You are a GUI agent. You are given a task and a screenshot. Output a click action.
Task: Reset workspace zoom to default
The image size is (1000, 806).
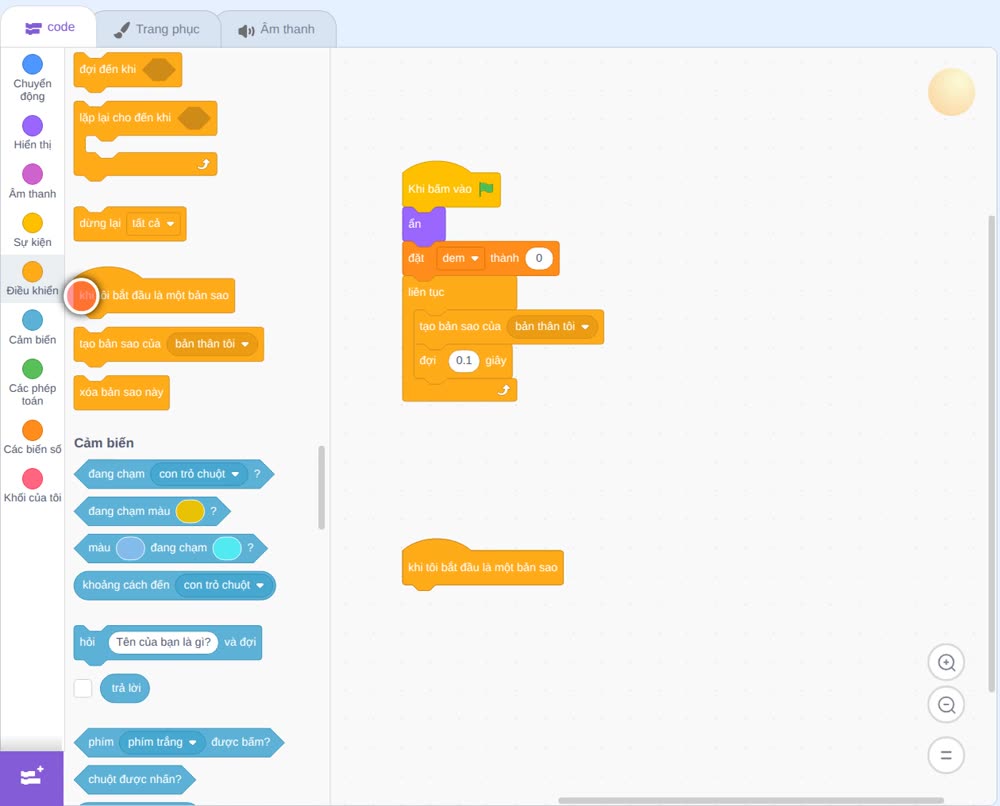946,756
